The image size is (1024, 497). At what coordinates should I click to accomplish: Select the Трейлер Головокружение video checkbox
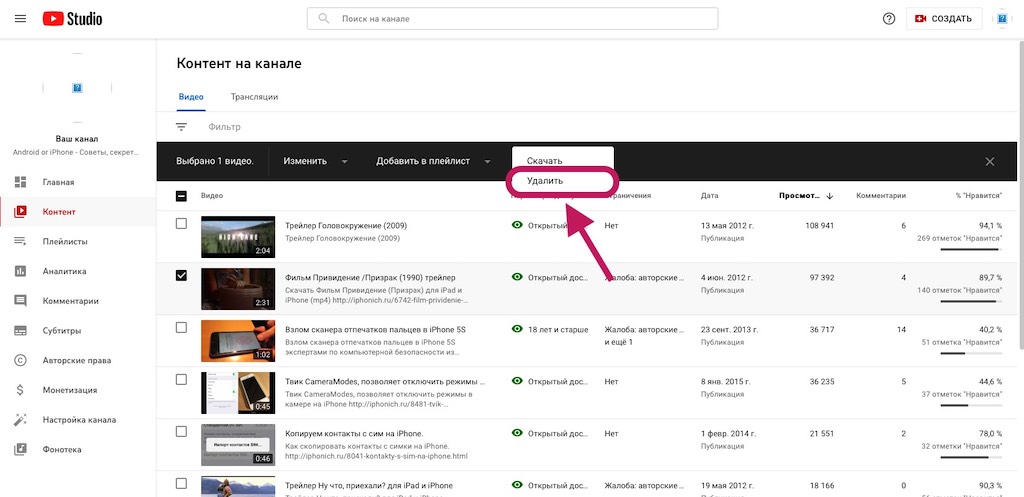(181, 224)
